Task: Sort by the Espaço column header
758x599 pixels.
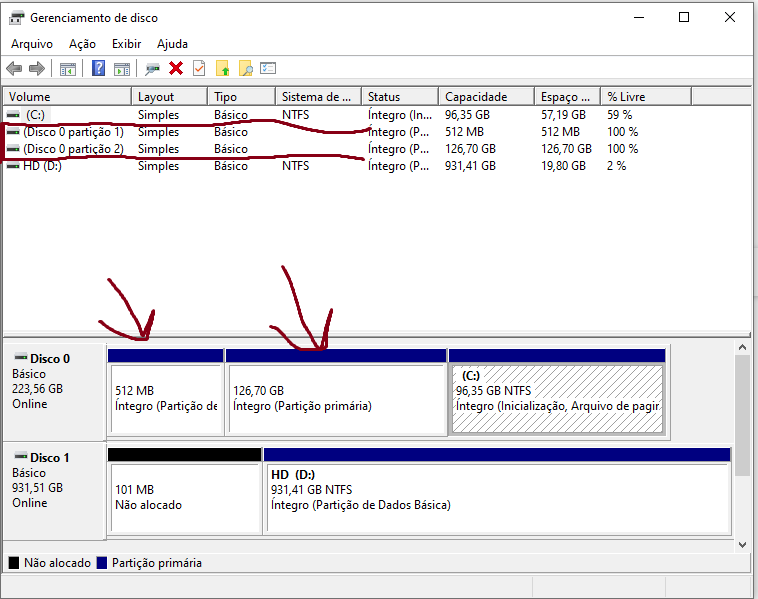Action: [568, 97]
